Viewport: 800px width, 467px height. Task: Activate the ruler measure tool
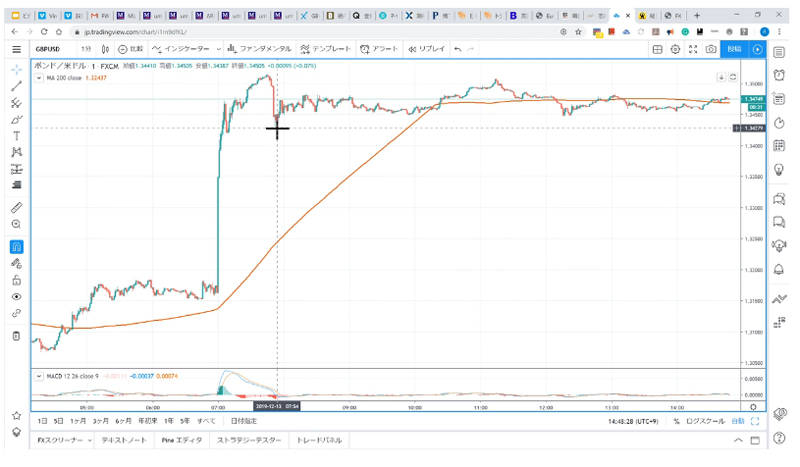click(x=16, y=208)
